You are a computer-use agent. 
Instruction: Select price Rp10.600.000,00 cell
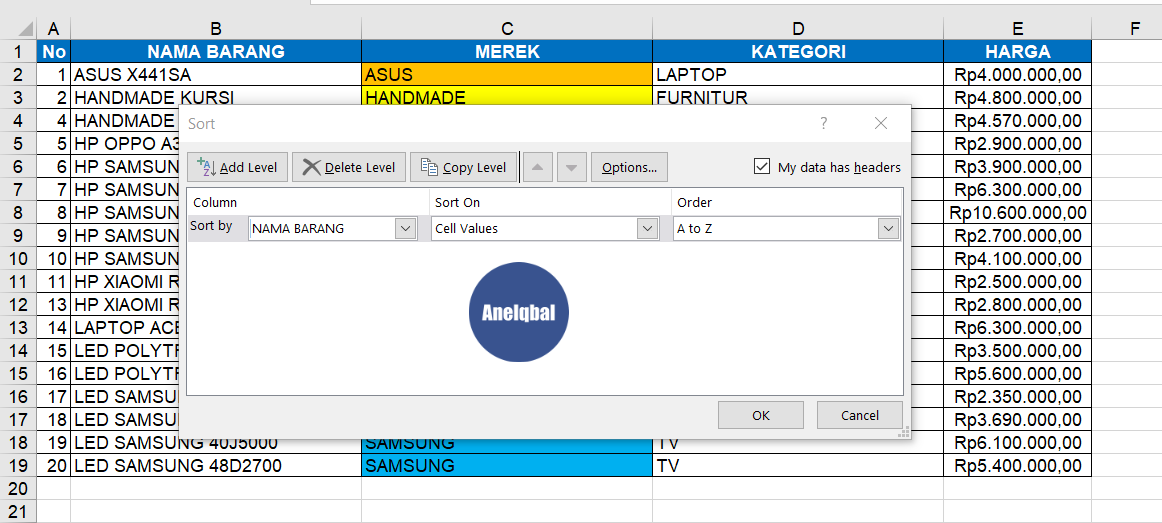pos(1017,213)
